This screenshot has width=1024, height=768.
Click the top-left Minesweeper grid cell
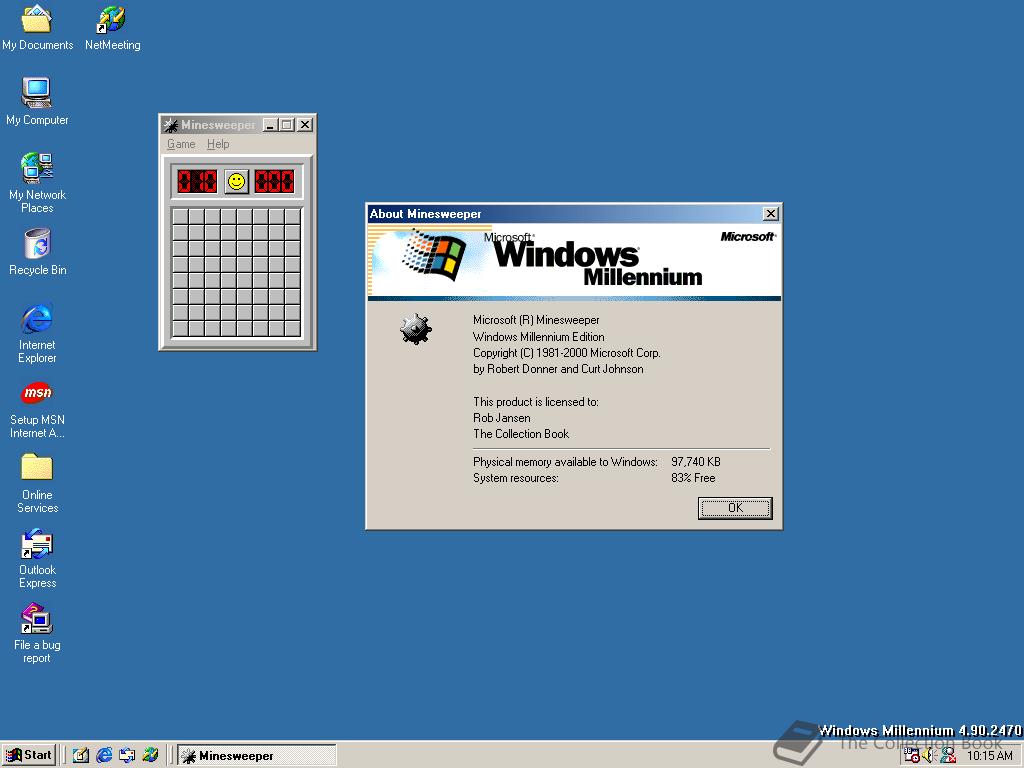pyautogui.click(x=180, y=216)
